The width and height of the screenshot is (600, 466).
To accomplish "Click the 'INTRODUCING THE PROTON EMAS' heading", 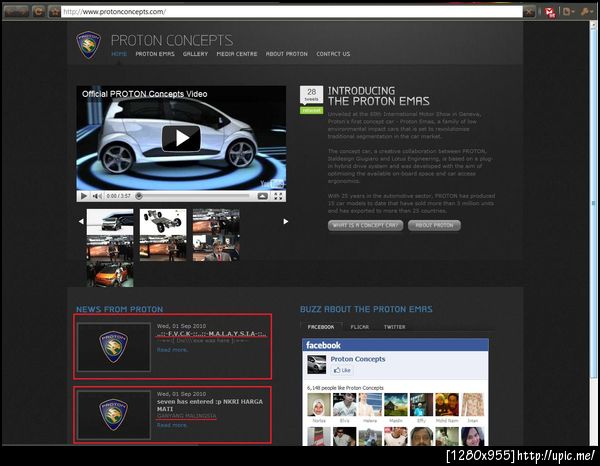I will (379, 96).
